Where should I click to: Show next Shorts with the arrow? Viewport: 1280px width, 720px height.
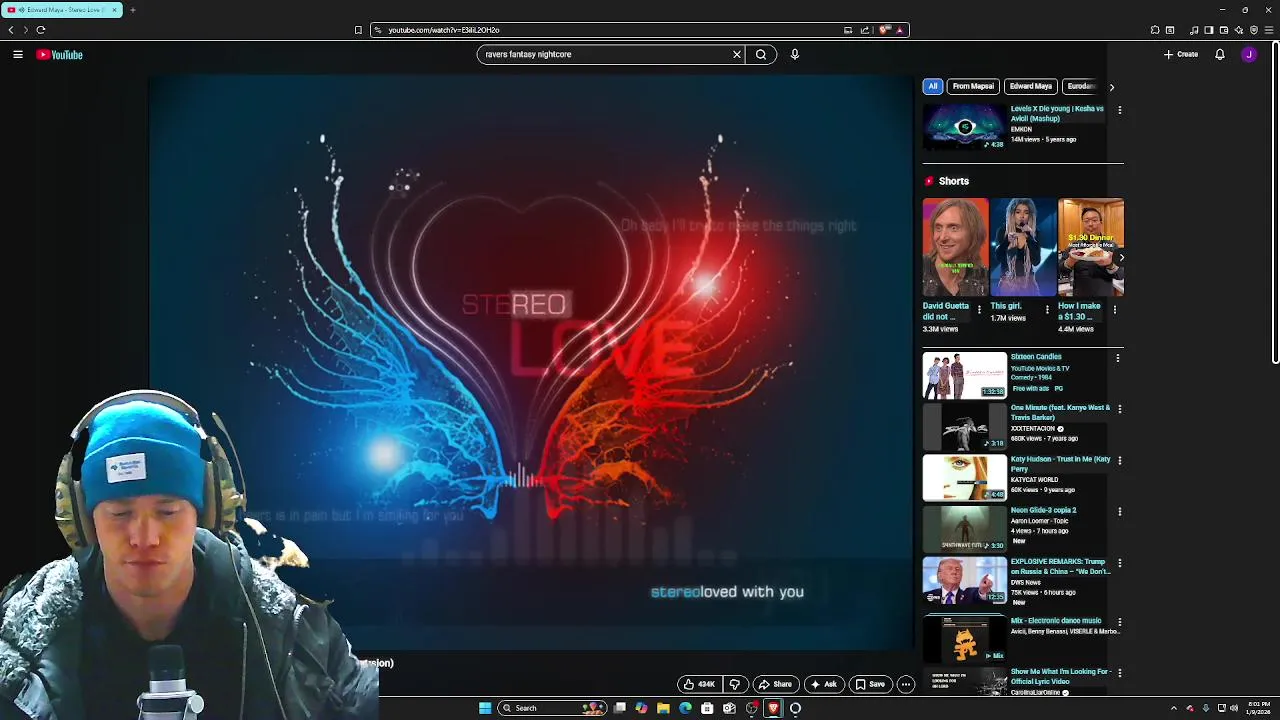[1120, 257]
